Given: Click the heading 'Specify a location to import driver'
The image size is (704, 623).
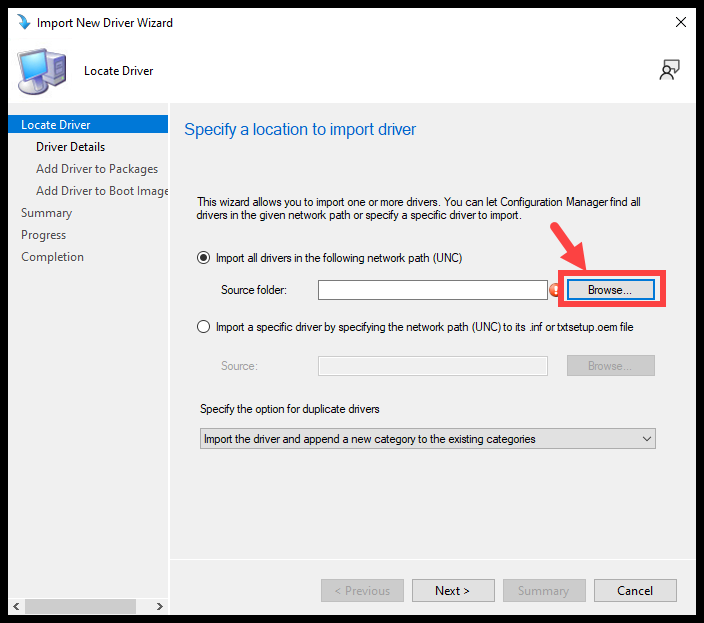Looking at the screenshot, I should point(300,129).
